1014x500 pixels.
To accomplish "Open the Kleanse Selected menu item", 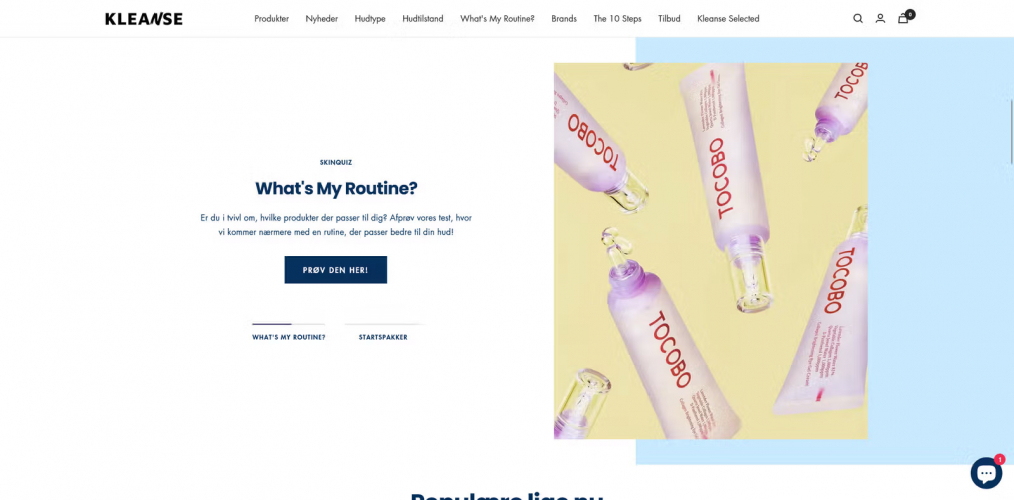I will coord(728,19).
